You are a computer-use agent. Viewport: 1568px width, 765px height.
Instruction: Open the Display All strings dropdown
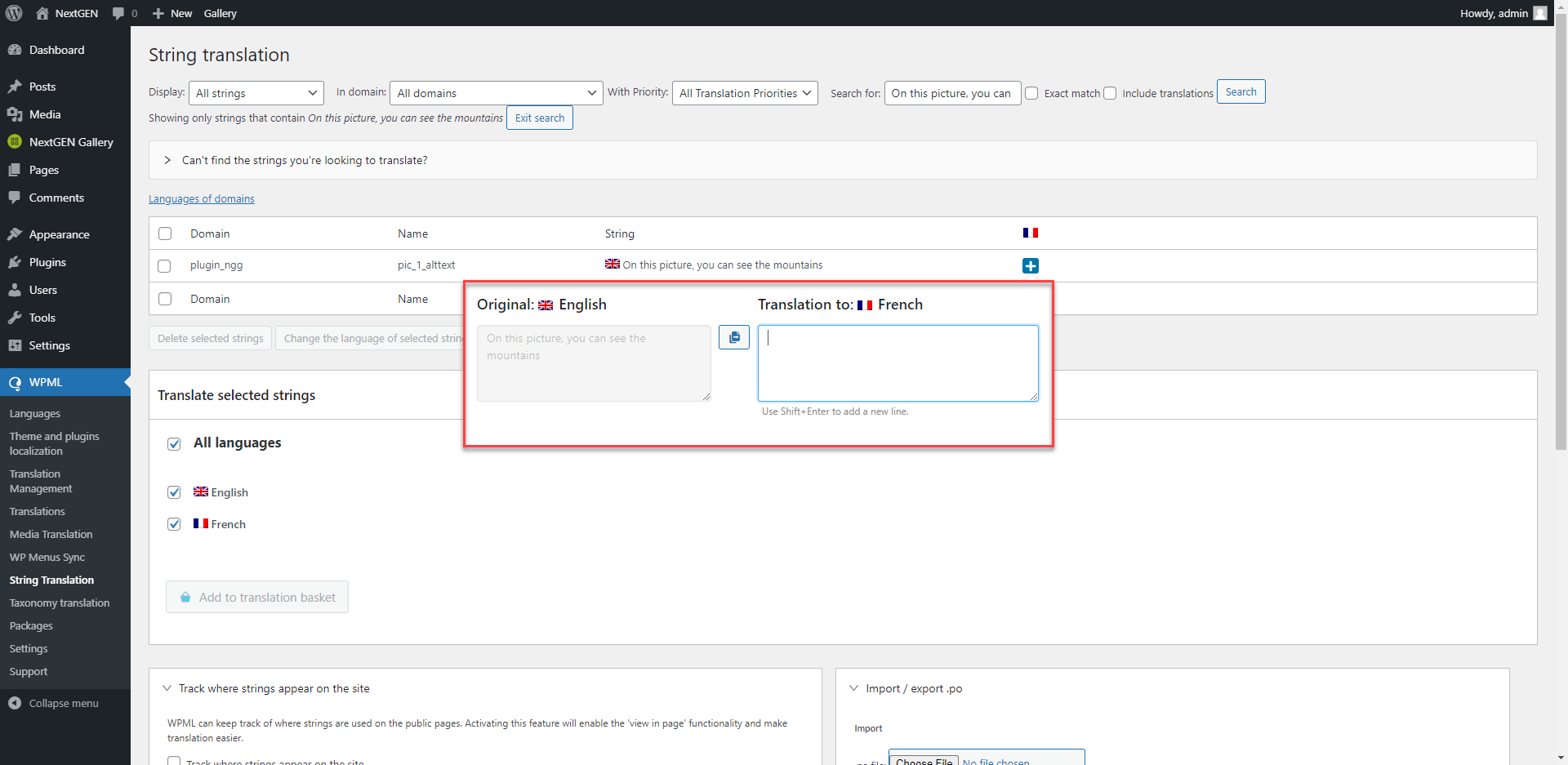pos(256,93)
